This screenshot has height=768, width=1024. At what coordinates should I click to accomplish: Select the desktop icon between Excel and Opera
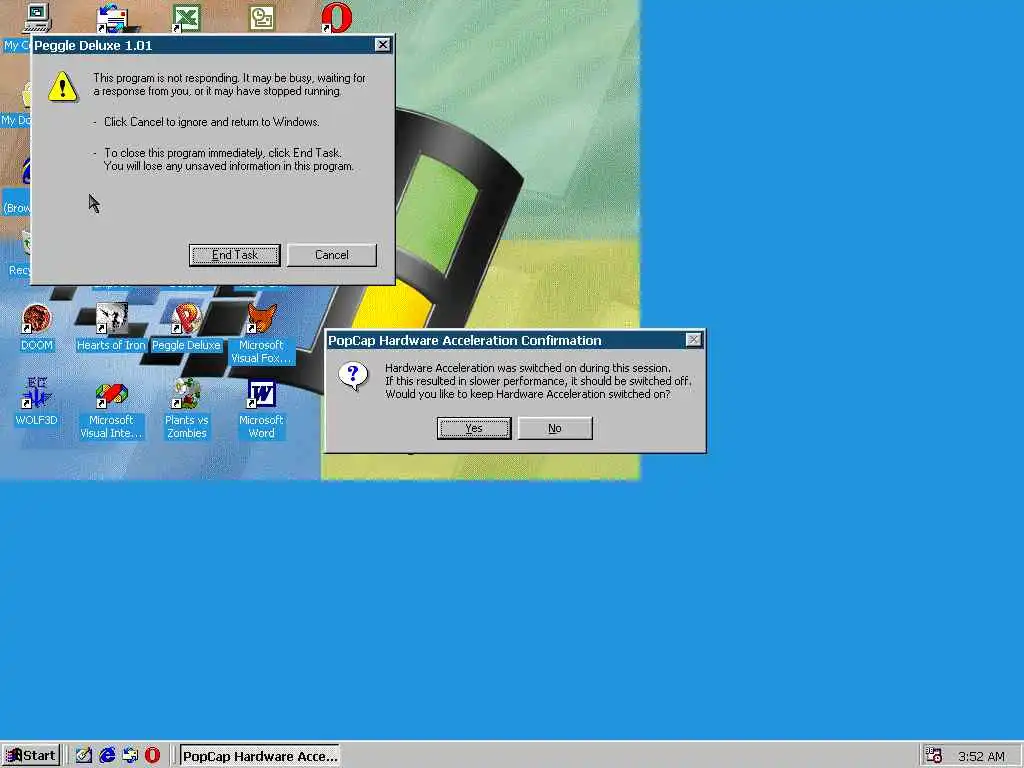[x=261, y=18]
